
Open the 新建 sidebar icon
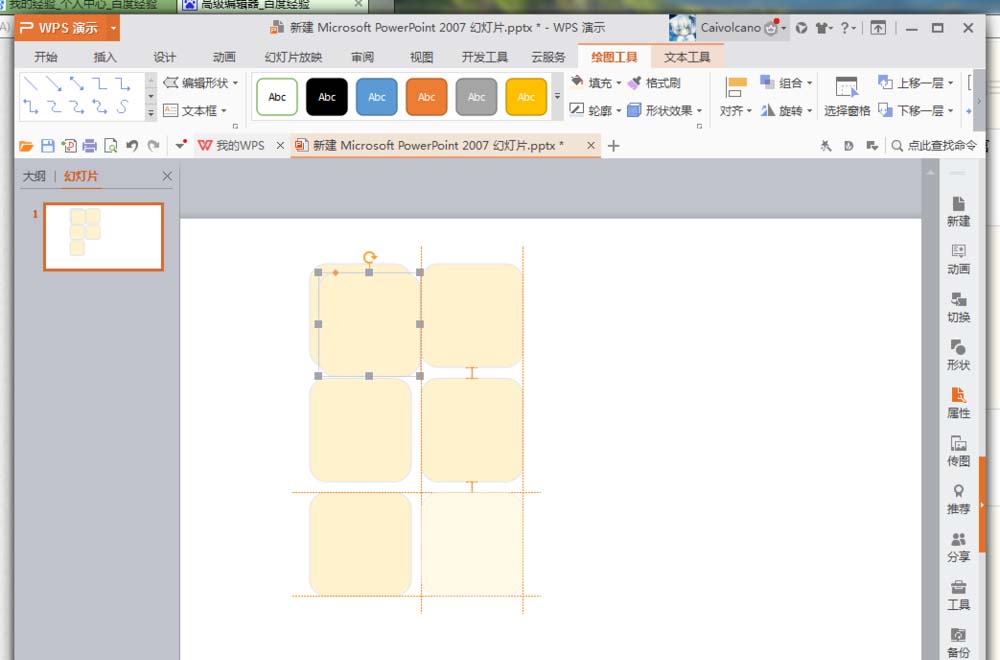[958, 212]
